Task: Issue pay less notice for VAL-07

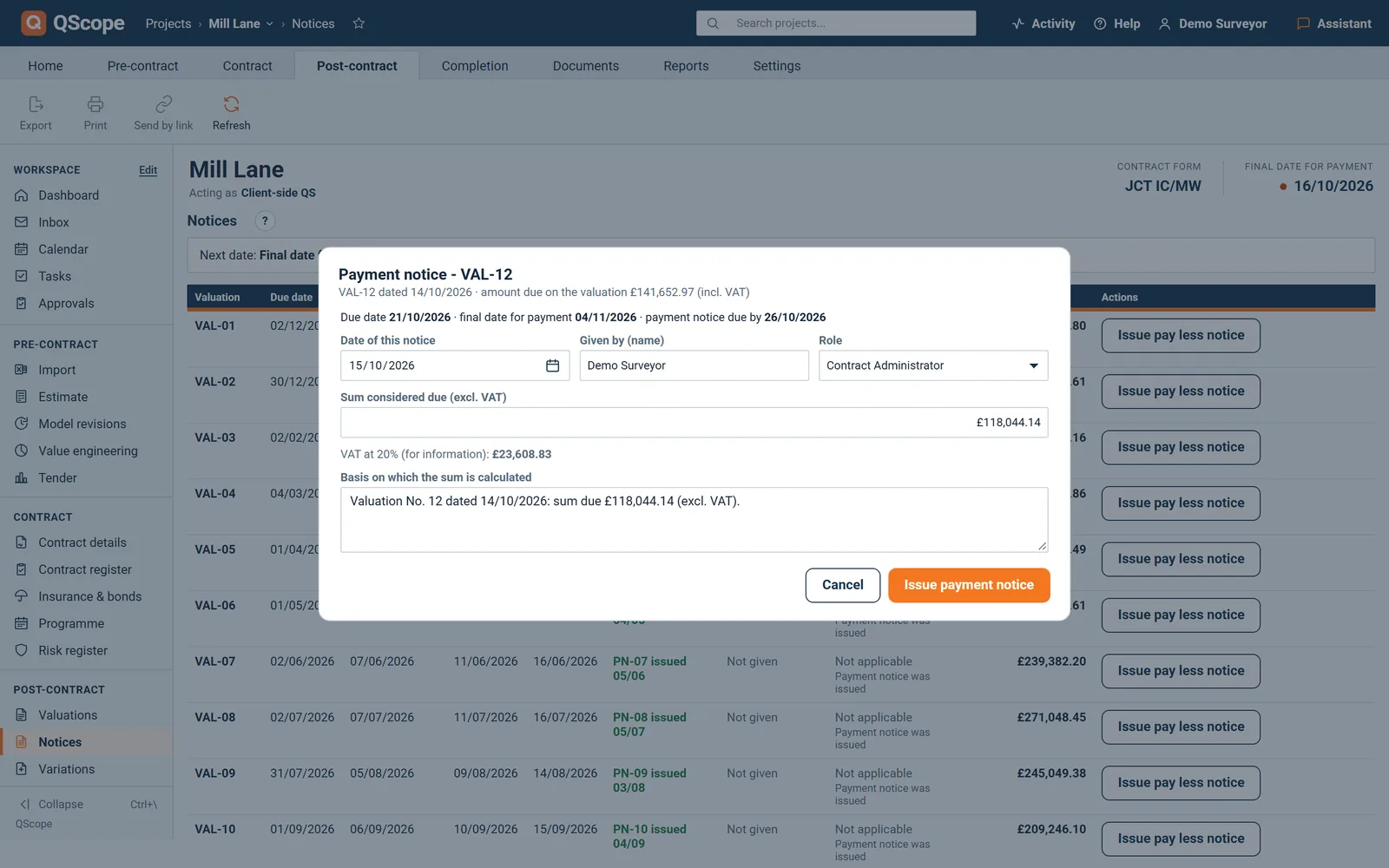Action: 1181,671
